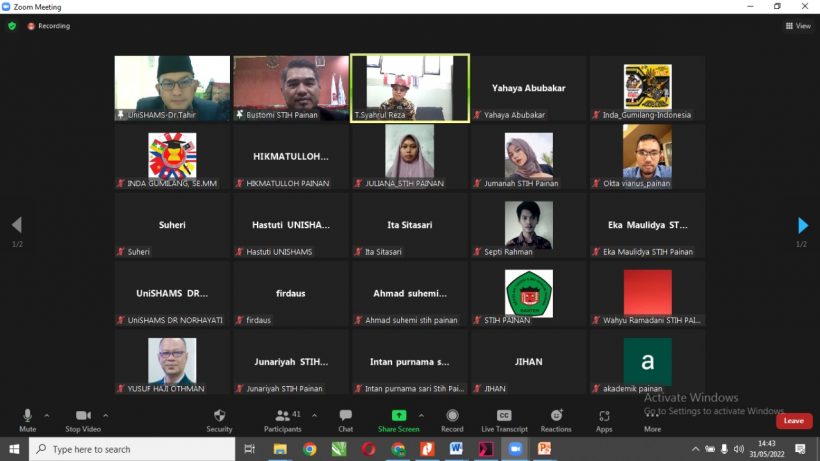Select JIHAN participant tile
Image resolution: width=820 pixels, height=461 pixels.
point(529,362)
